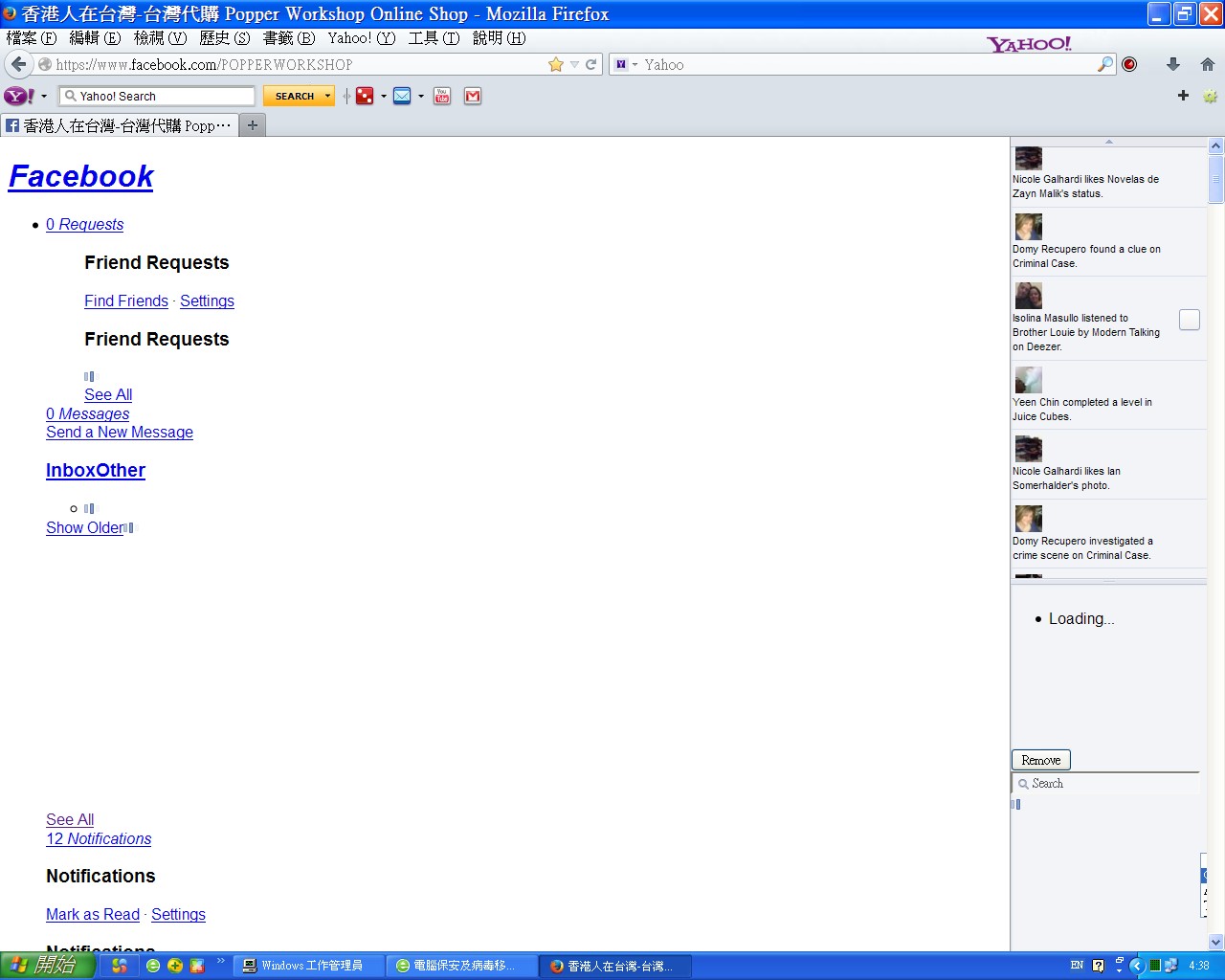The image size is (1225, 980).
Task: Expand the Yahoo logo dropdown arrow
Action: point(44,97)
